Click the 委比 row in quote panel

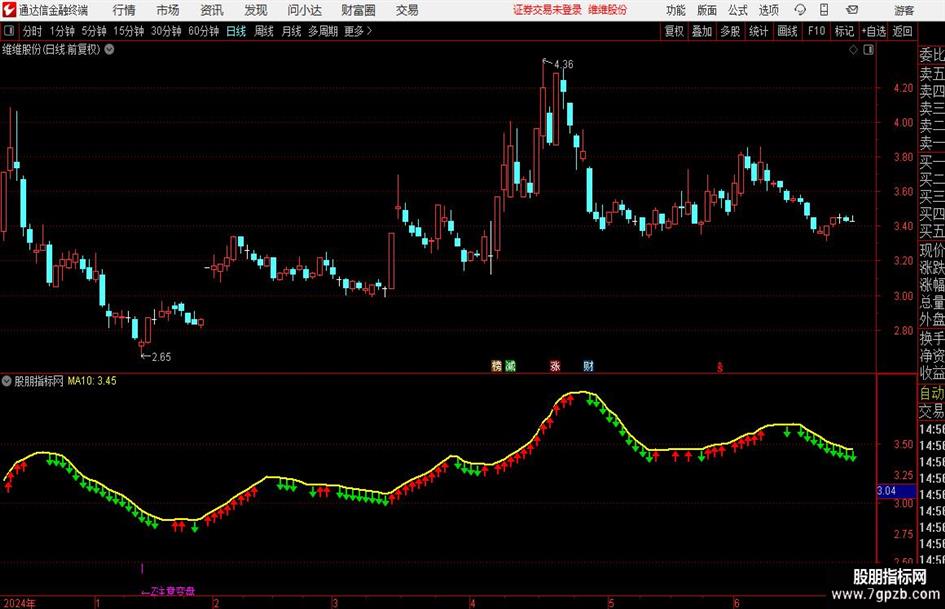click(x=932, y=55)
